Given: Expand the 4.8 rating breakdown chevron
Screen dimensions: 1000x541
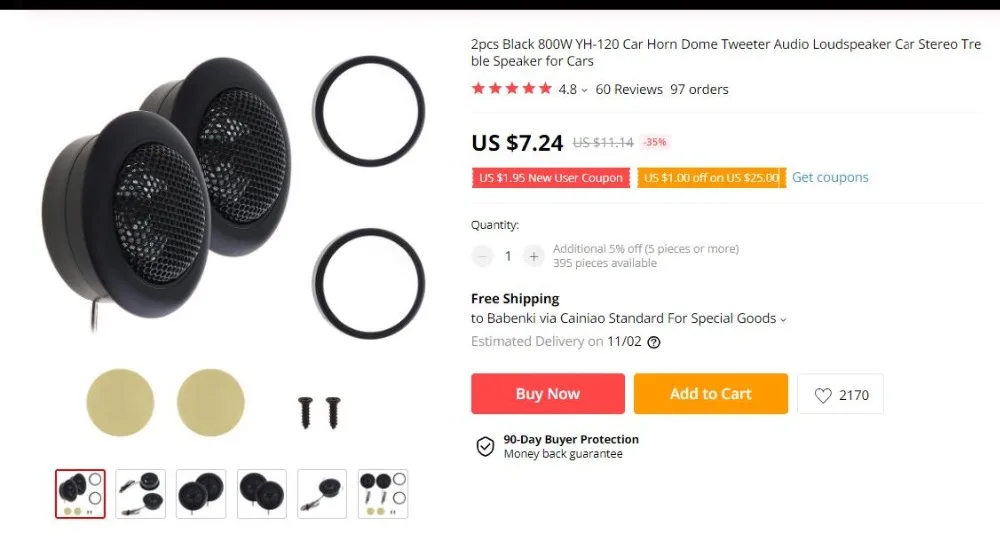Looking at the screenshot, I should pos(584,91).
